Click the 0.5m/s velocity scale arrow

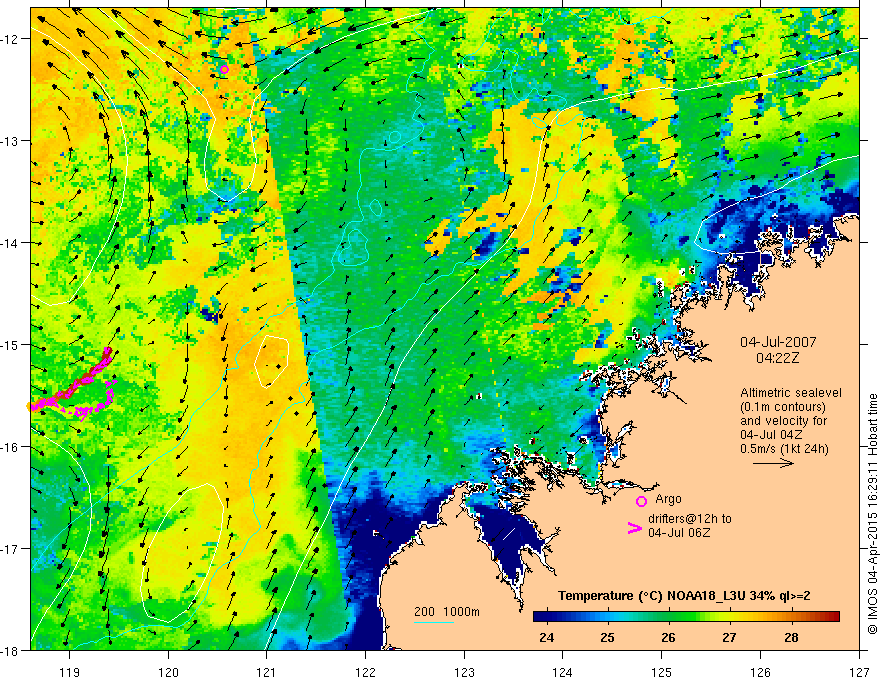point(773,463)
